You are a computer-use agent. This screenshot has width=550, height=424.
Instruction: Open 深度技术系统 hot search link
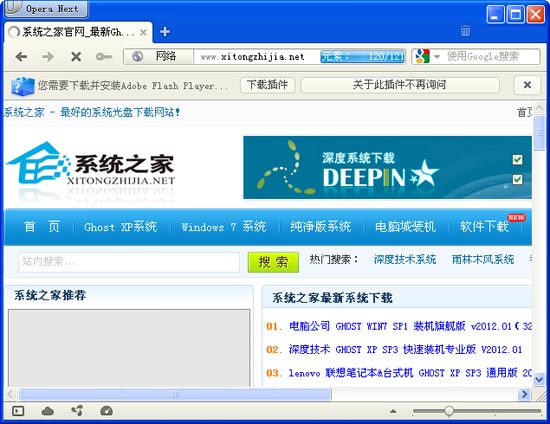coord(405,260)
